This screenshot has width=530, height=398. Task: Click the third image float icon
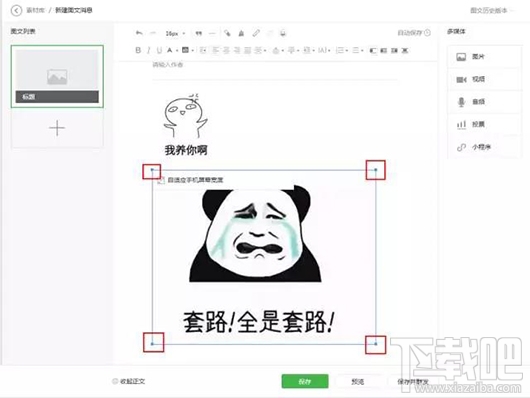tap(394, 50)
